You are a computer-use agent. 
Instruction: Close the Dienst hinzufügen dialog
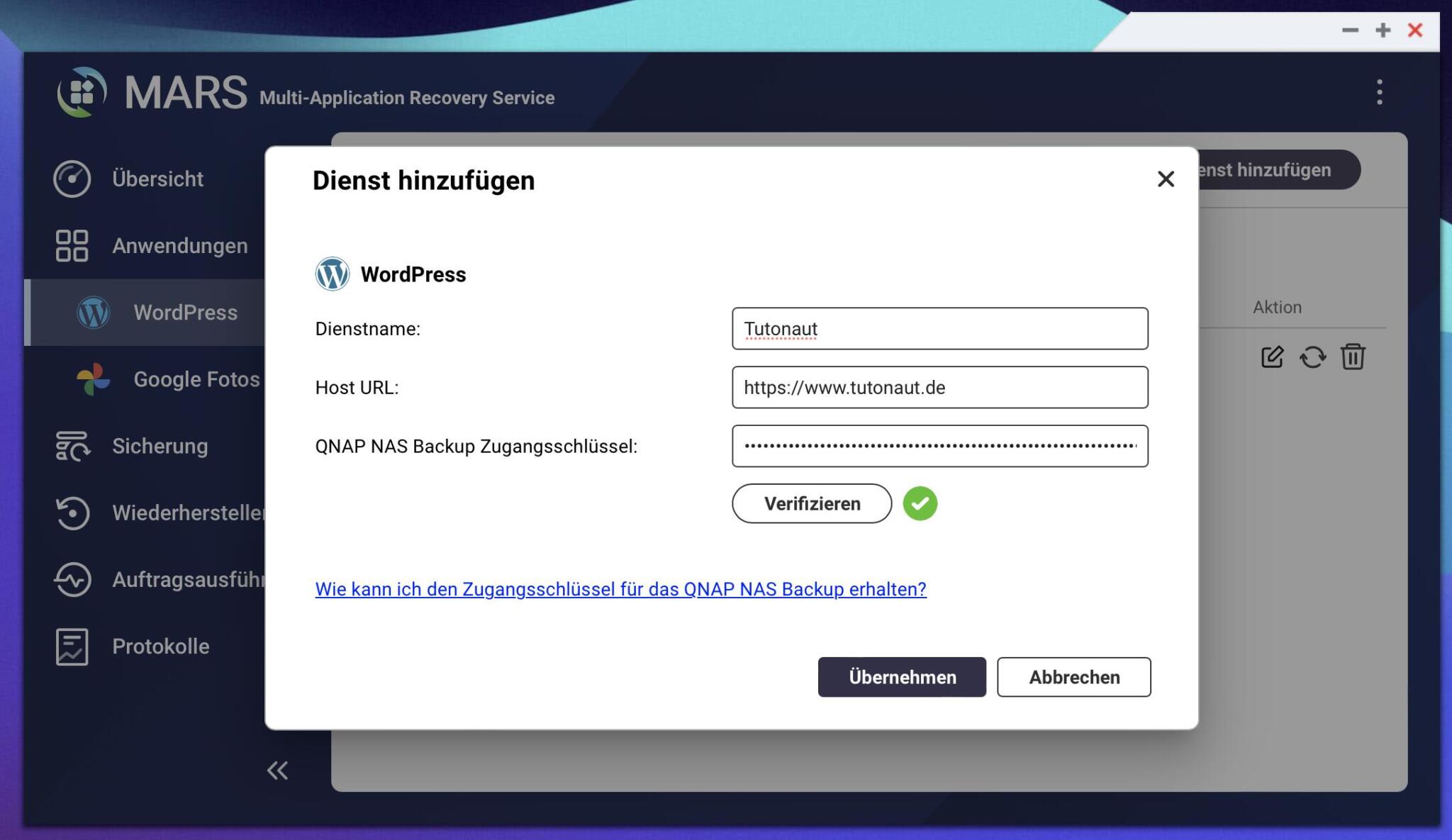(1166, 179)
